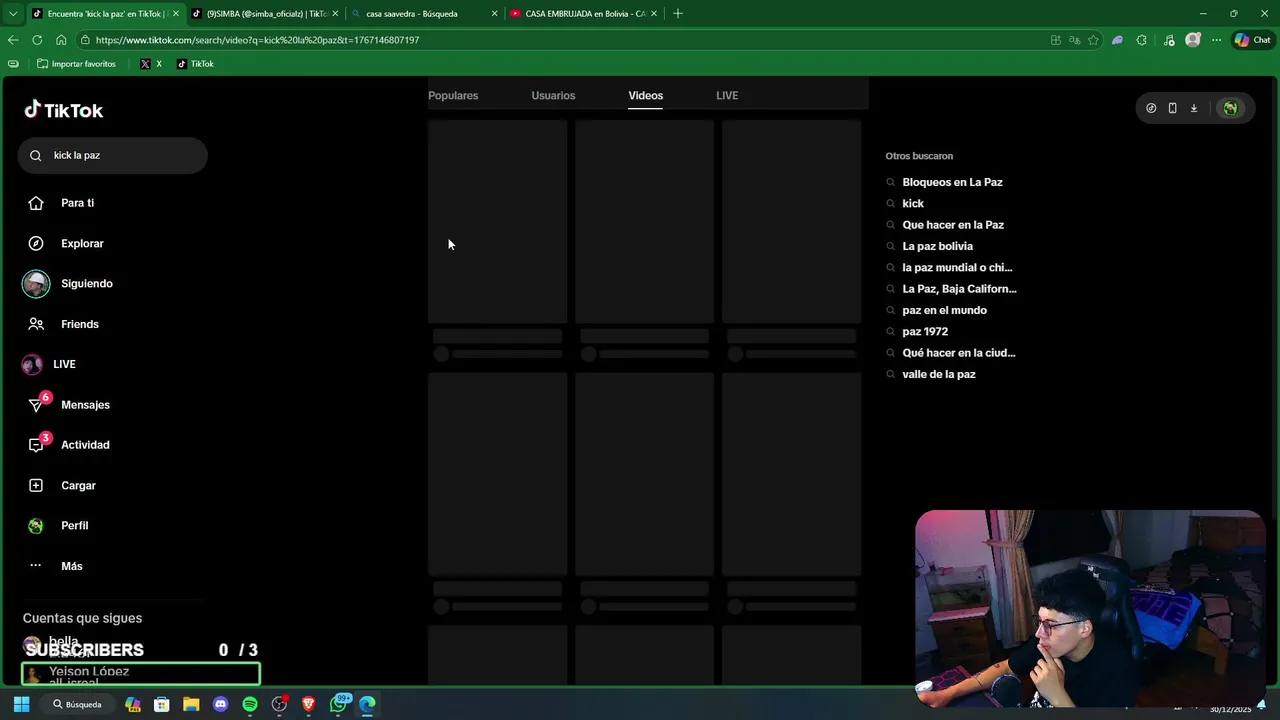1280x720 pixels.
Task: Click 'La paz bolivia' suggestion
Action: tap(937, 246)
